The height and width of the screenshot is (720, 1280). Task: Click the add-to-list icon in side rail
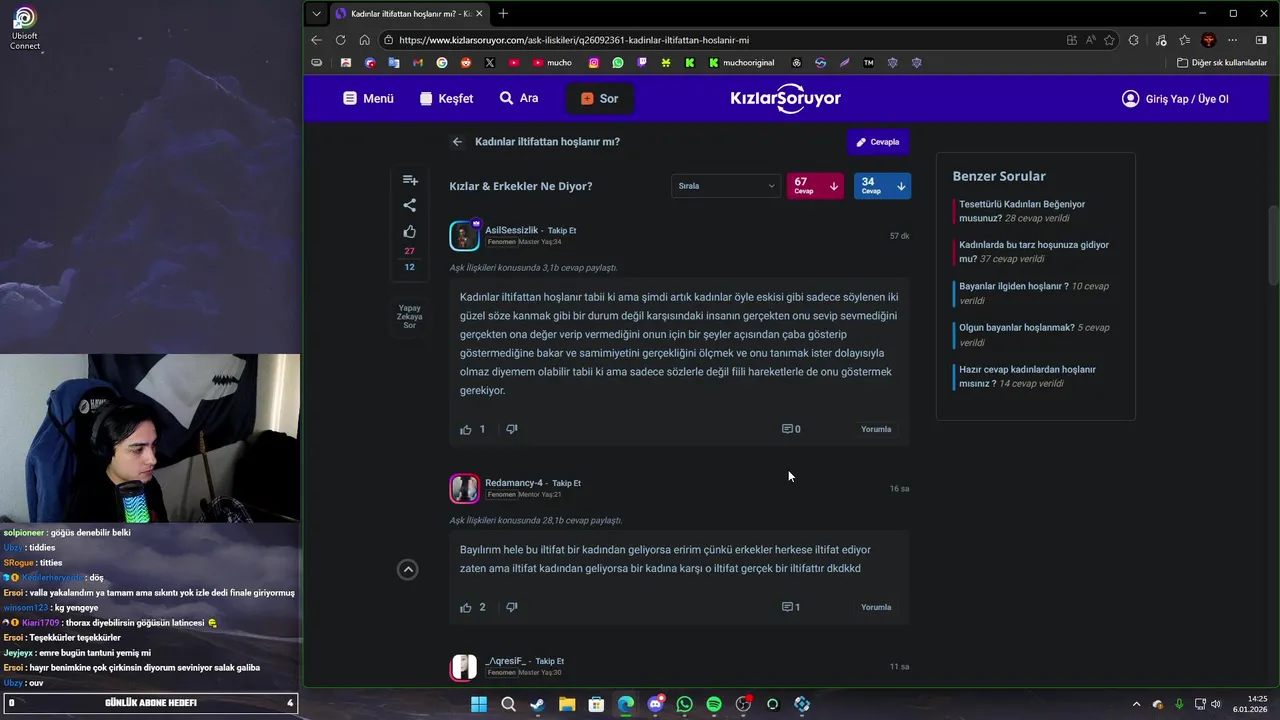410,180
